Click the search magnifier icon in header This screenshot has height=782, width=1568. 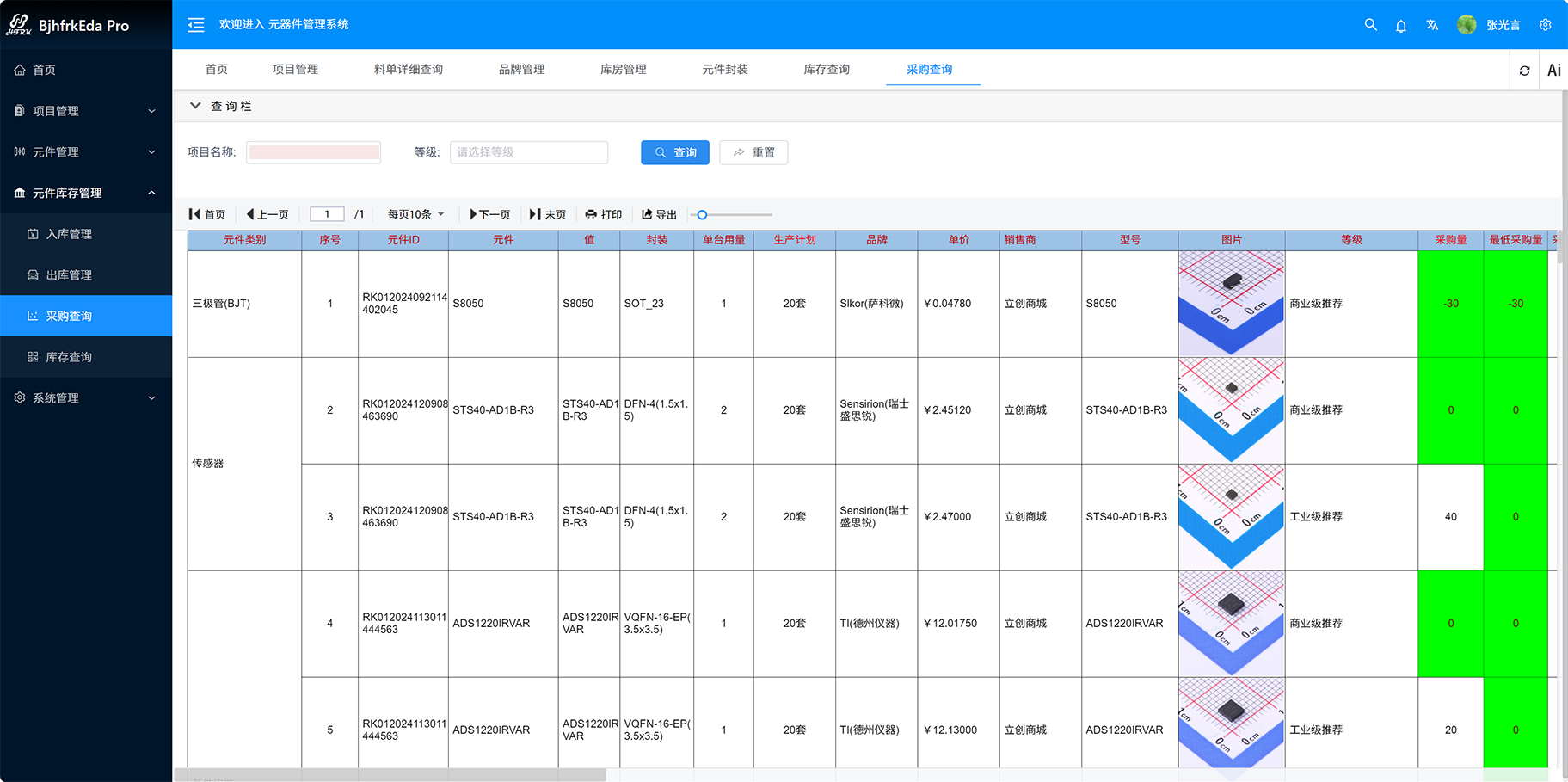coord(1370,25)
